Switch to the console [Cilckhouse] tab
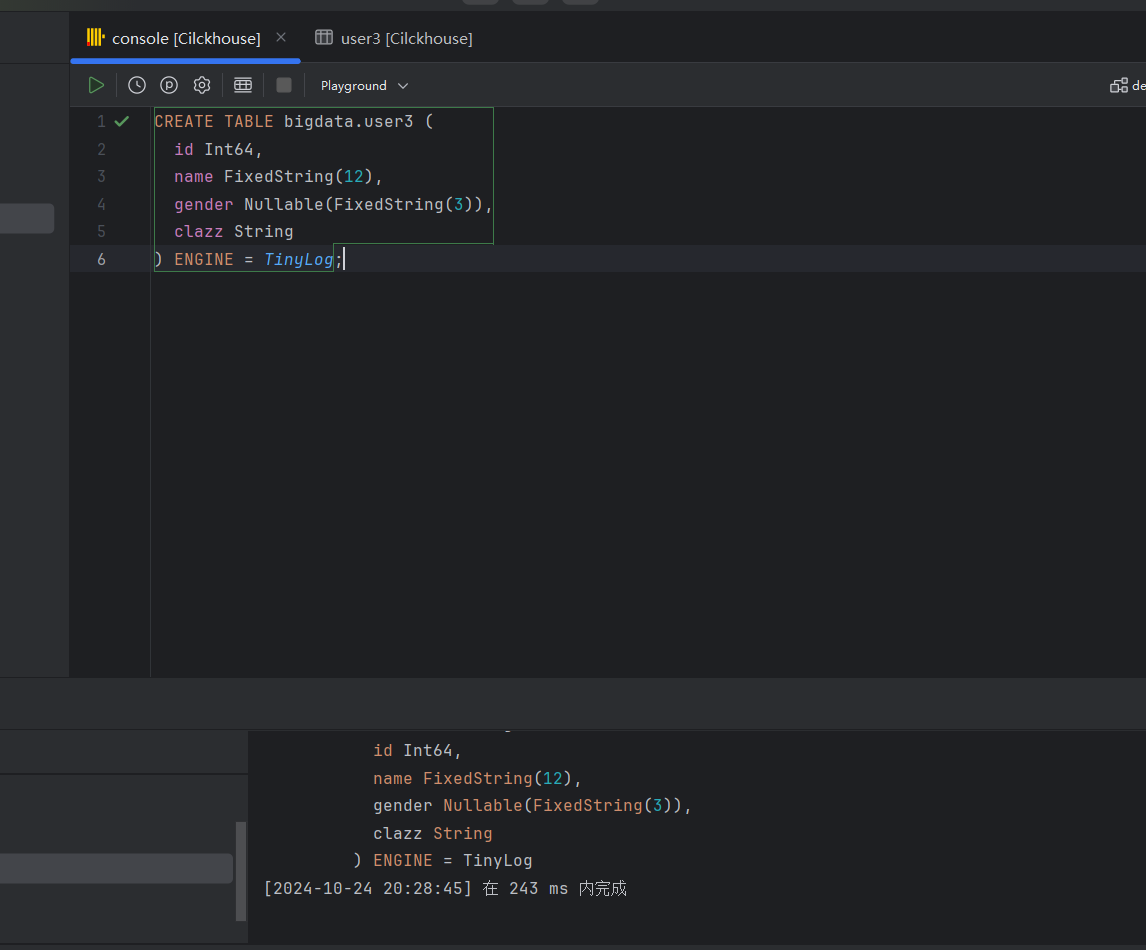 (x=186, y=39)
